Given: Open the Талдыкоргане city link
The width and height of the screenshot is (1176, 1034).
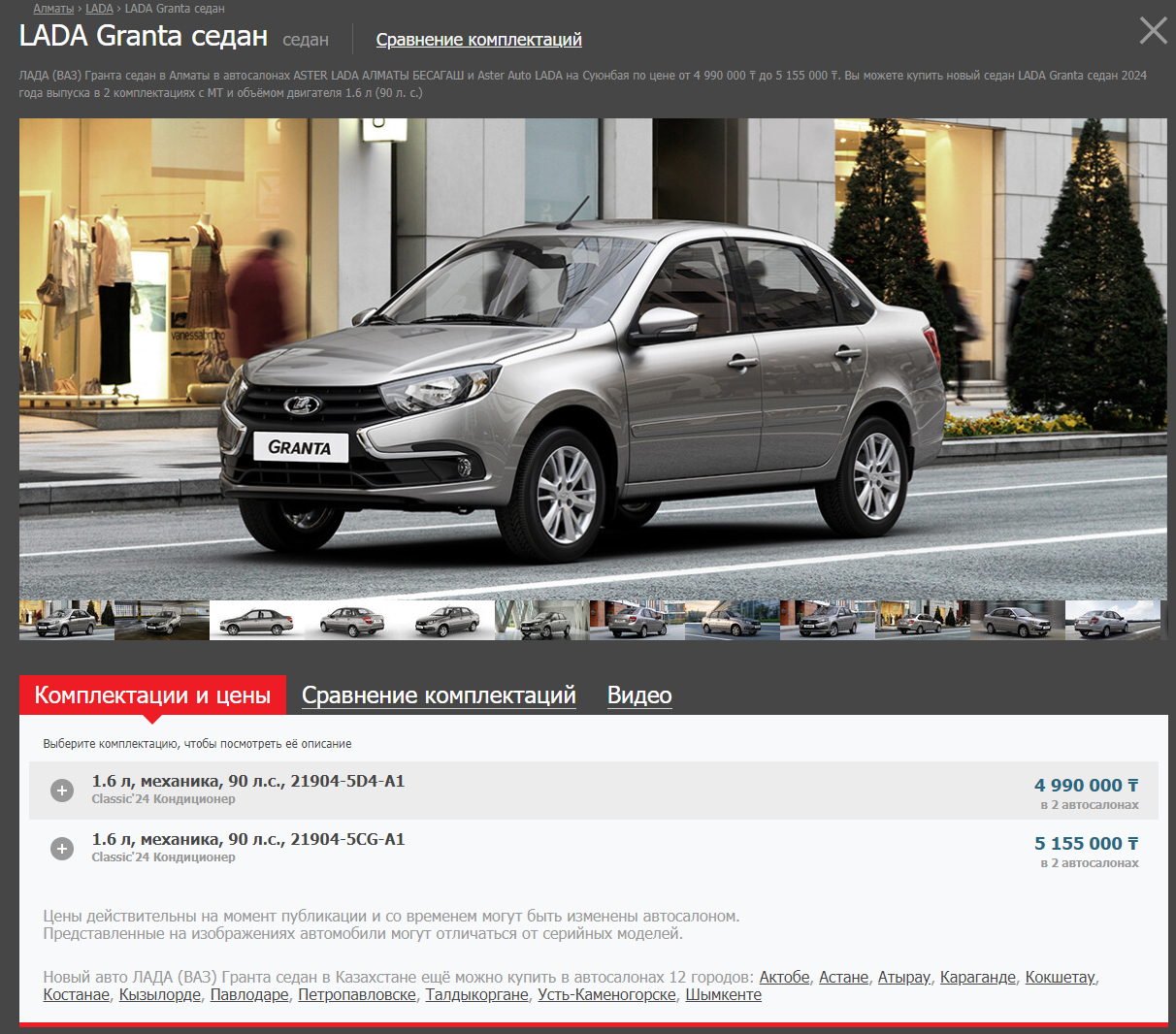Looking at the screenshot, I should pos(476,994).
